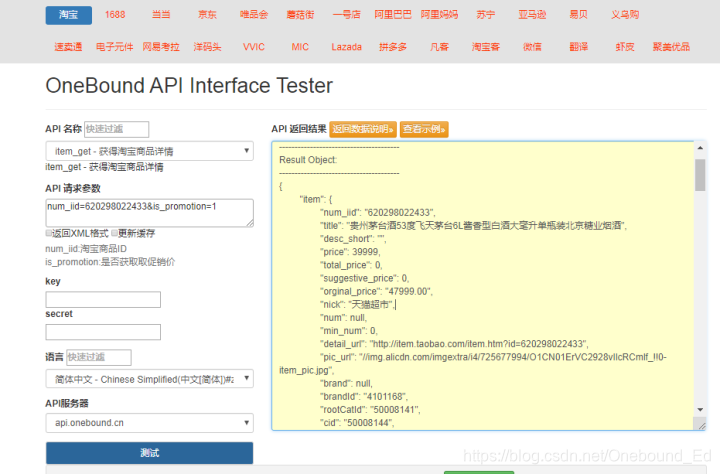
Task: Open the 蘑菇街 tab
Action: point(300,15)
